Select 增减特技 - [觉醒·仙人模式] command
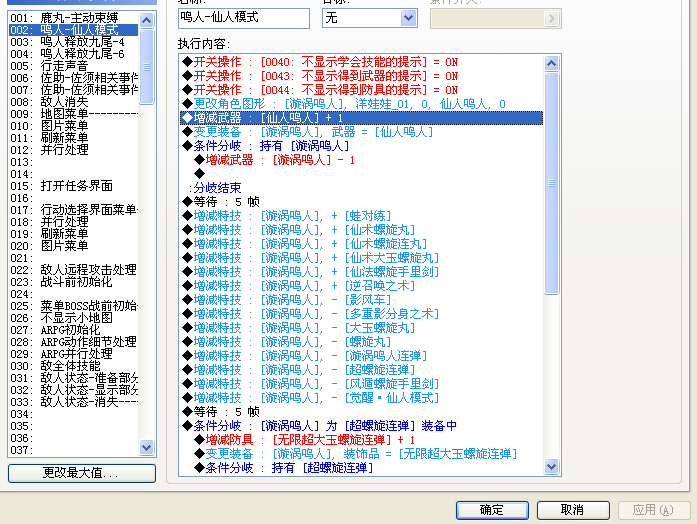 (361, 398)
